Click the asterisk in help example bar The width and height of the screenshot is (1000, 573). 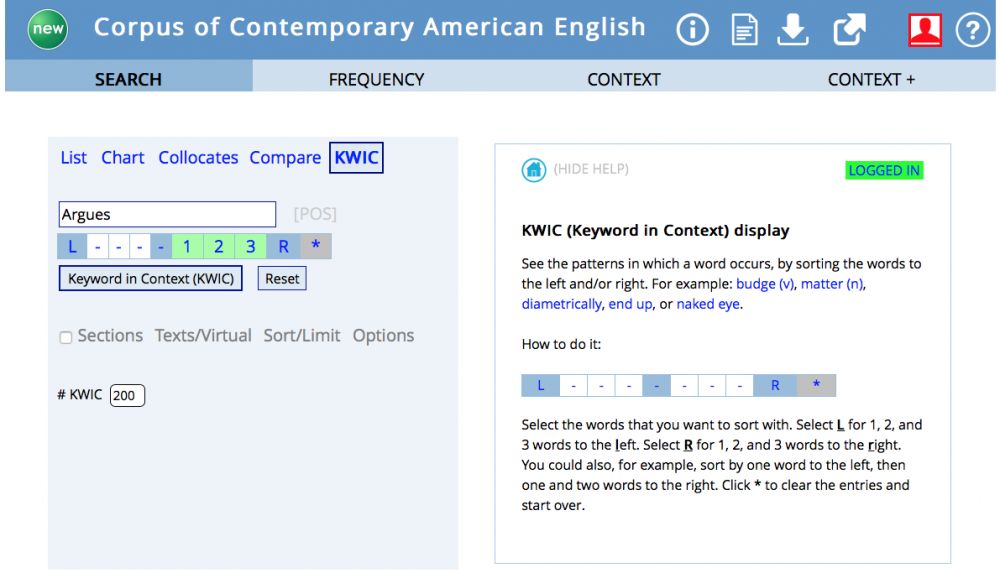pyautogui.click(x=816, y=385)
